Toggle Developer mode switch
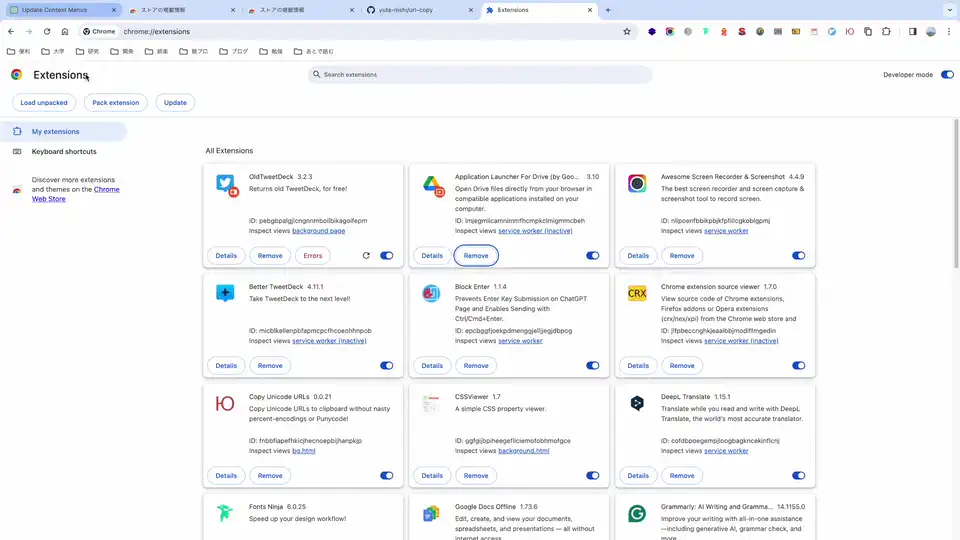The image size is (960, 540). (x=947, y=75)
